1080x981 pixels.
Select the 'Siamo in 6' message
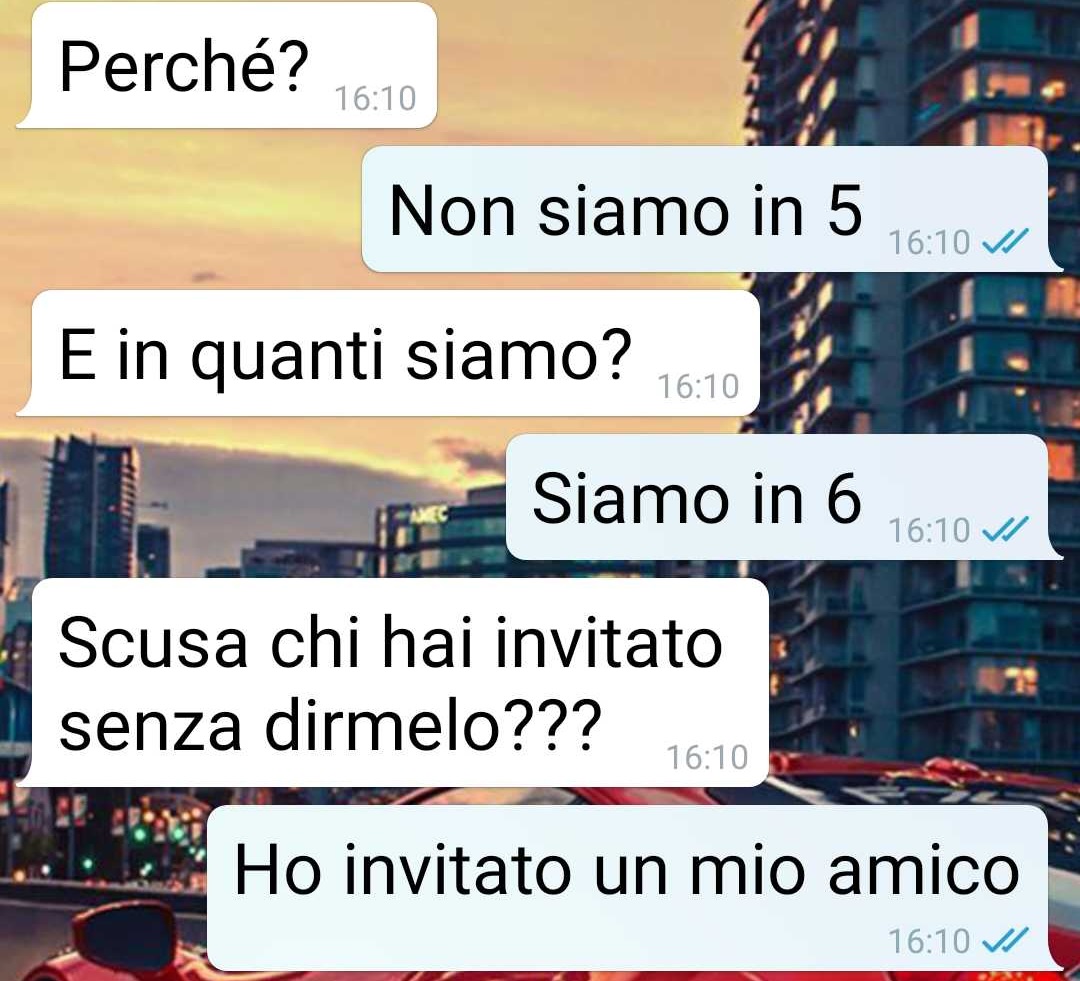pyautogui.click(x=784, y=497)
